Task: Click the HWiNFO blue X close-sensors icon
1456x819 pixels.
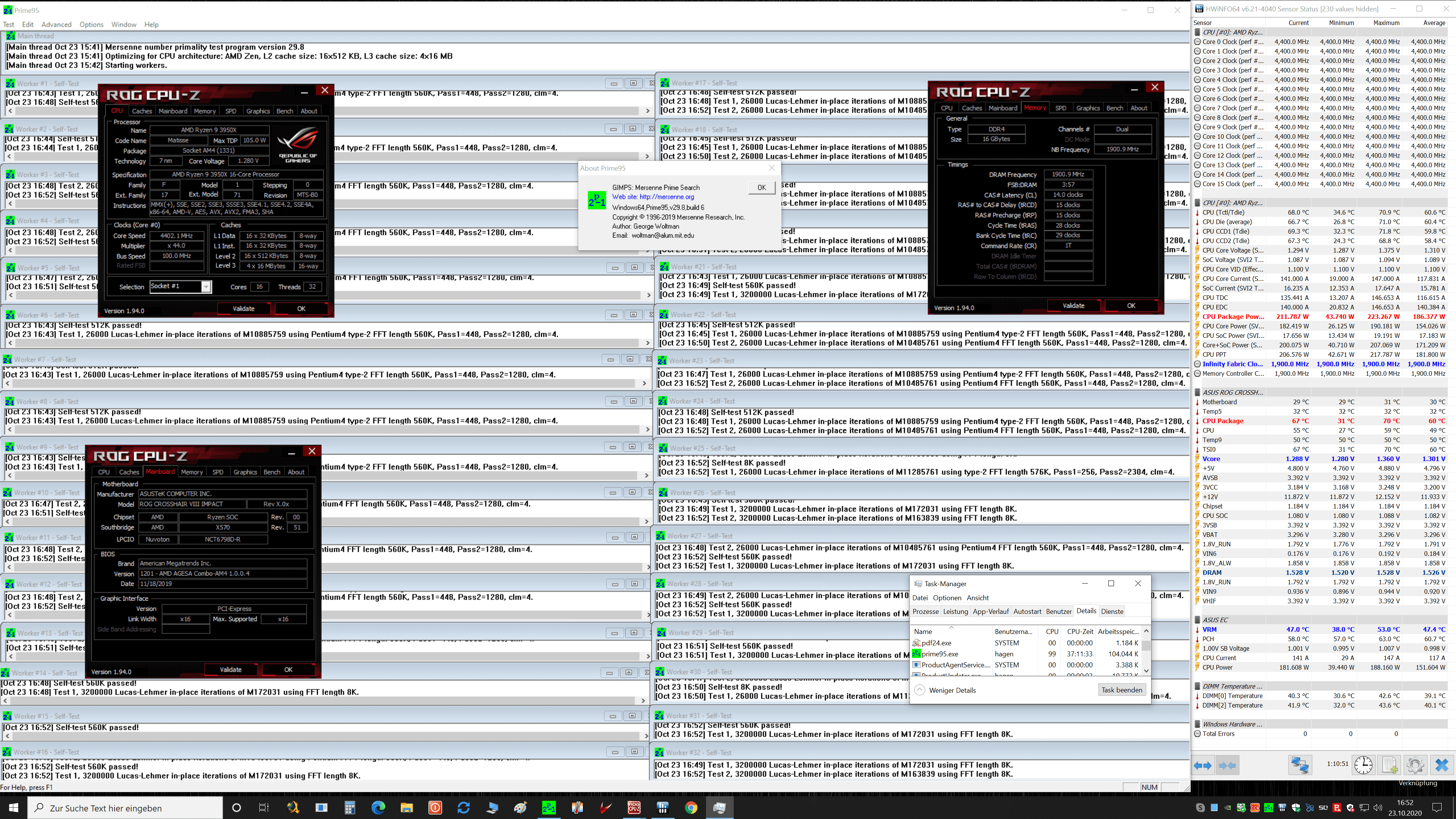Action: (x=1441, y=765)
